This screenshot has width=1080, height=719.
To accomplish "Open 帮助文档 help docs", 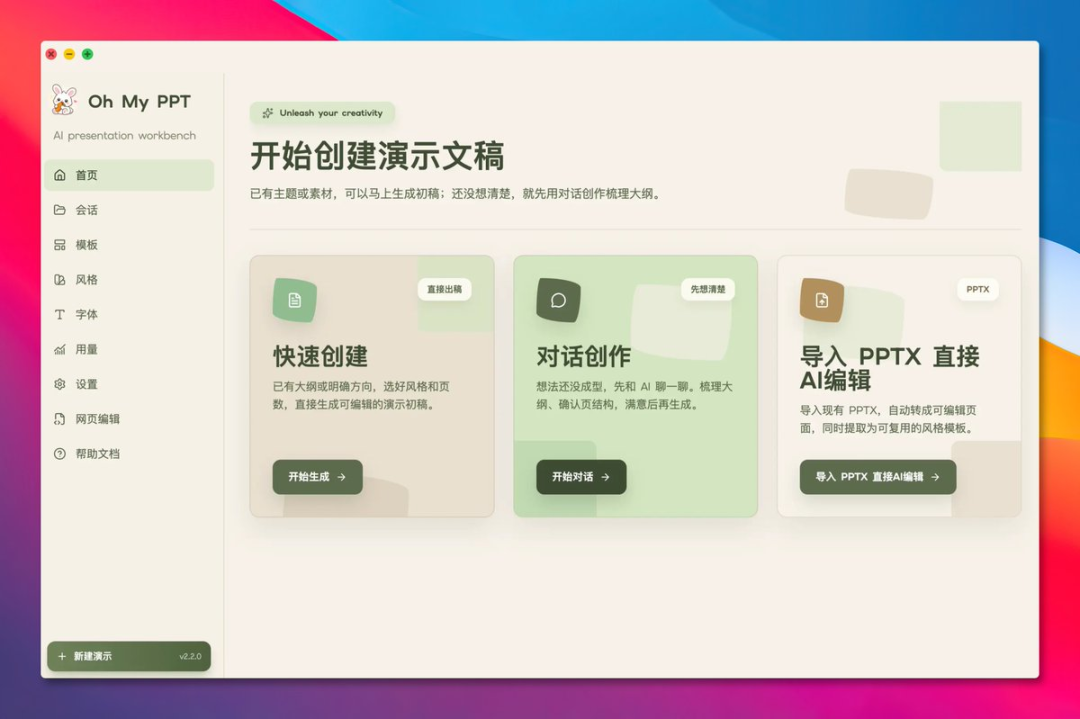I will [129, 454].
